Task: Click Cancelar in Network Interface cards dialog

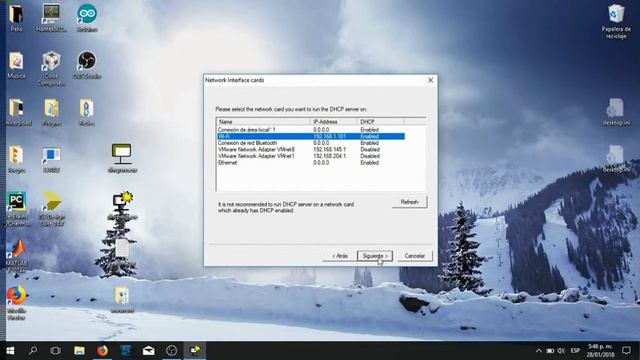Action: [x=415, y=256]
